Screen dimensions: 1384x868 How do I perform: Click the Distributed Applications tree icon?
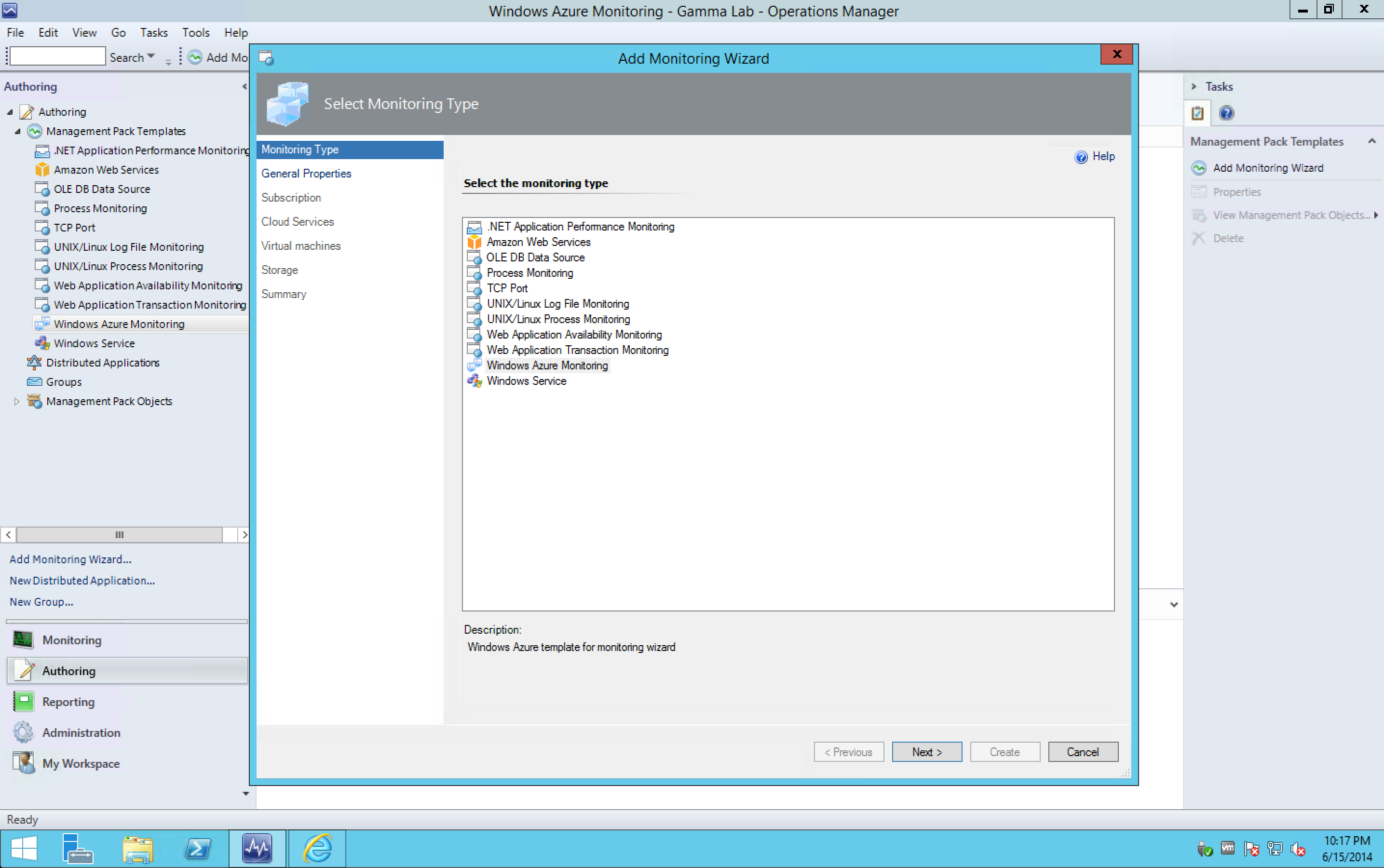tap(34, 363)
